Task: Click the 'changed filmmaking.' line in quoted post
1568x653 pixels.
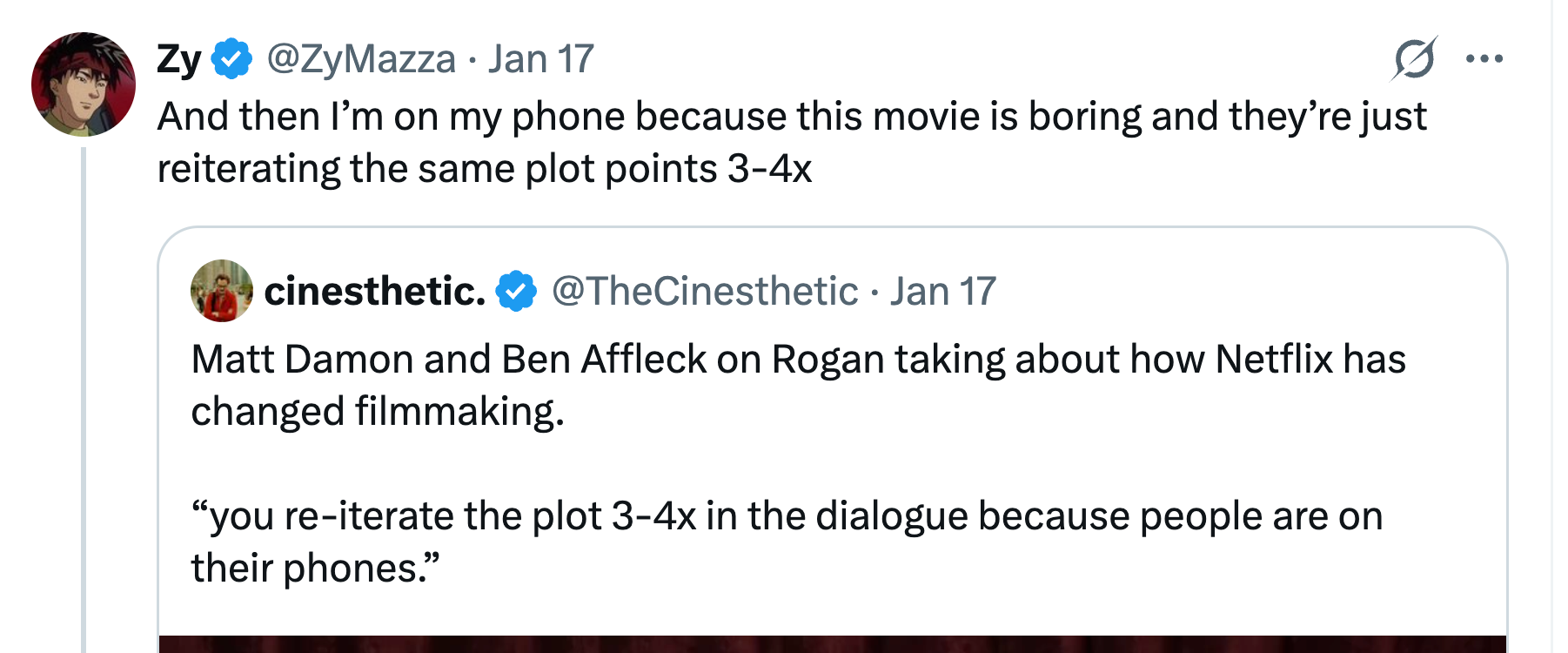Action: [x=378, y=411]
